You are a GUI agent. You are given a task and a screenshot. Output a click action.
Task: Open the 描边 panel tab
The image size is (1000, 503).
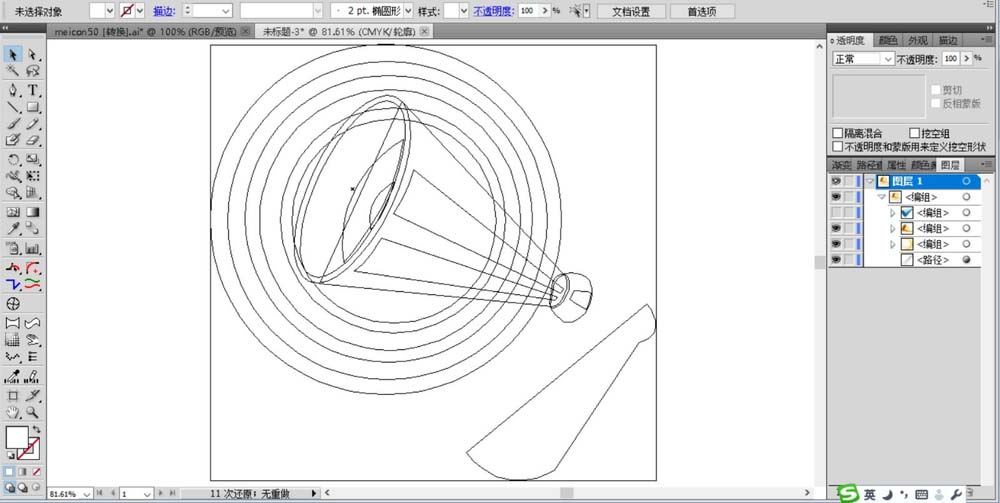coord(948,40)
